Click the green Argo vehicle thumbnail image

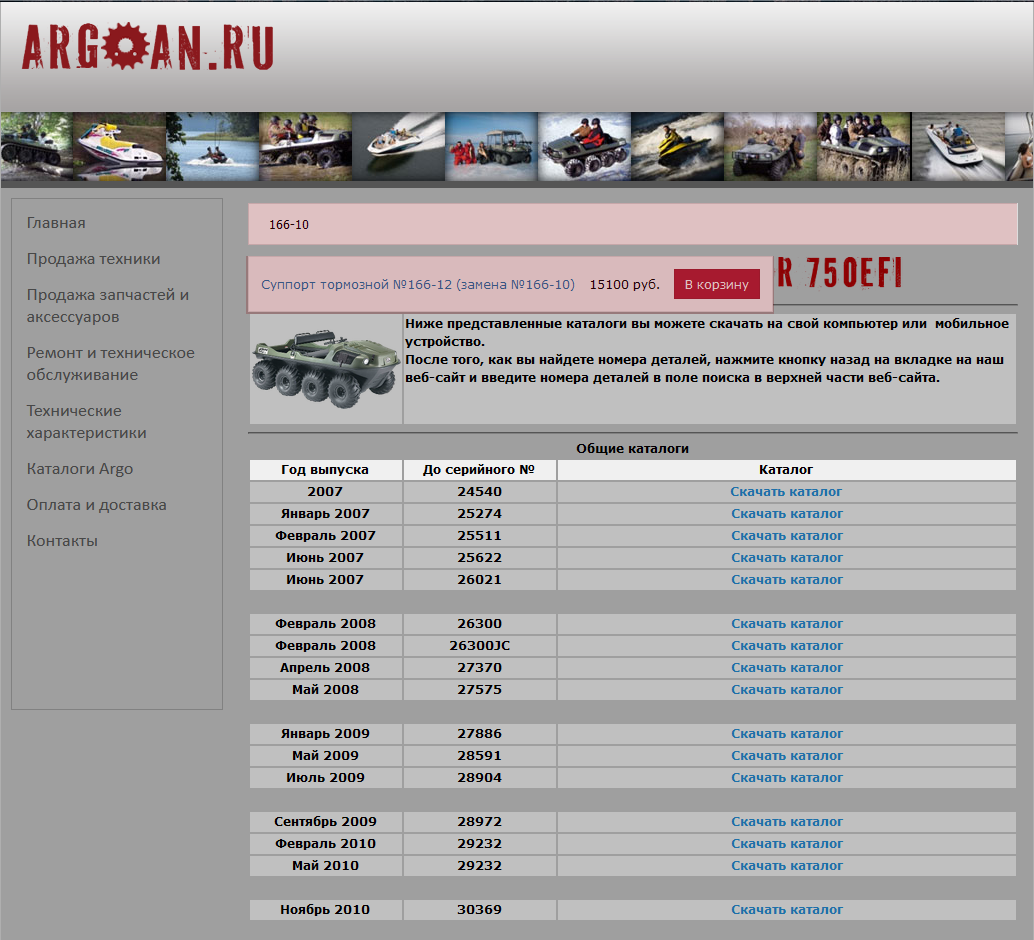(x=325, y=368)
